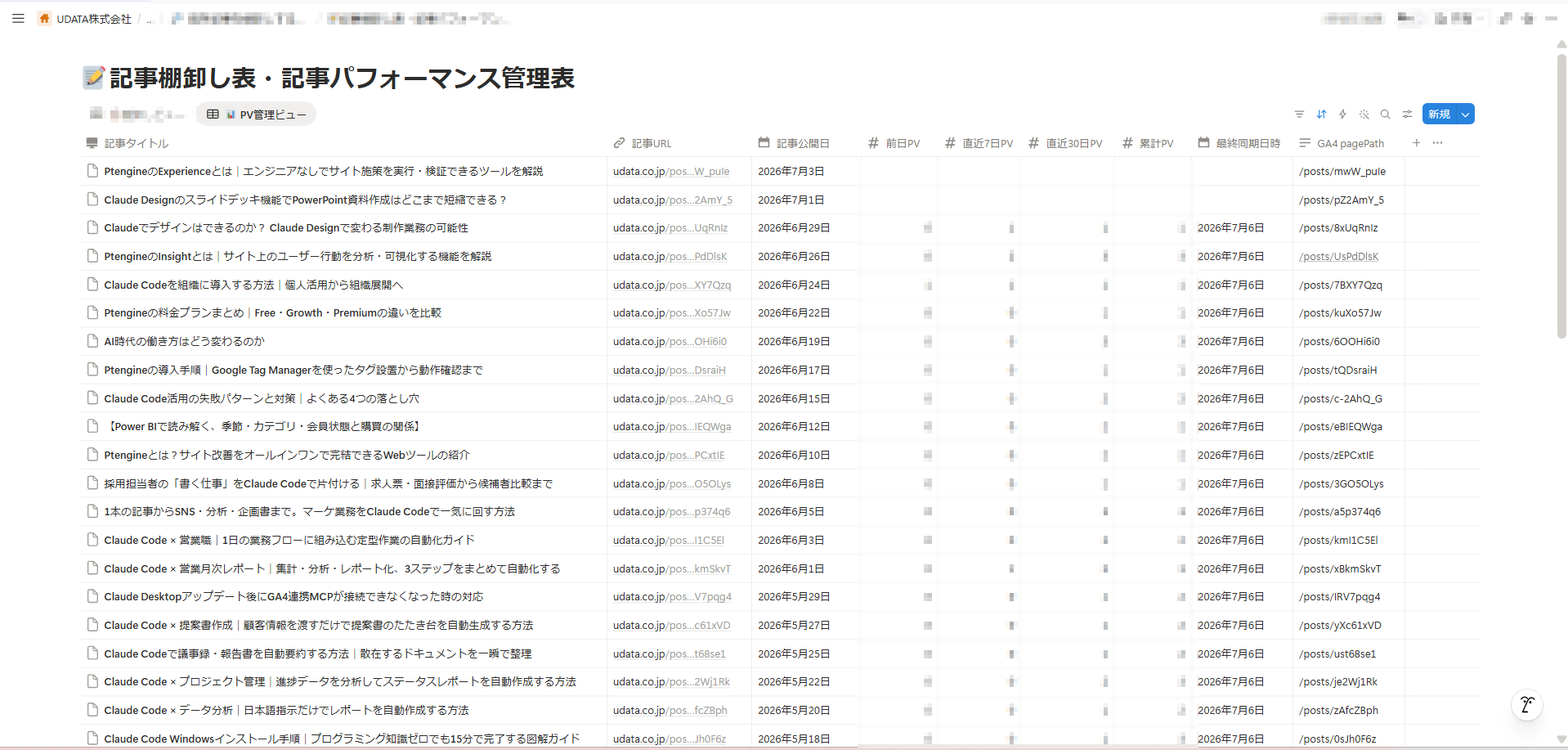Open row Claude Code × 提案書作成
1568x750 pixels.
(x=319, y=625)
